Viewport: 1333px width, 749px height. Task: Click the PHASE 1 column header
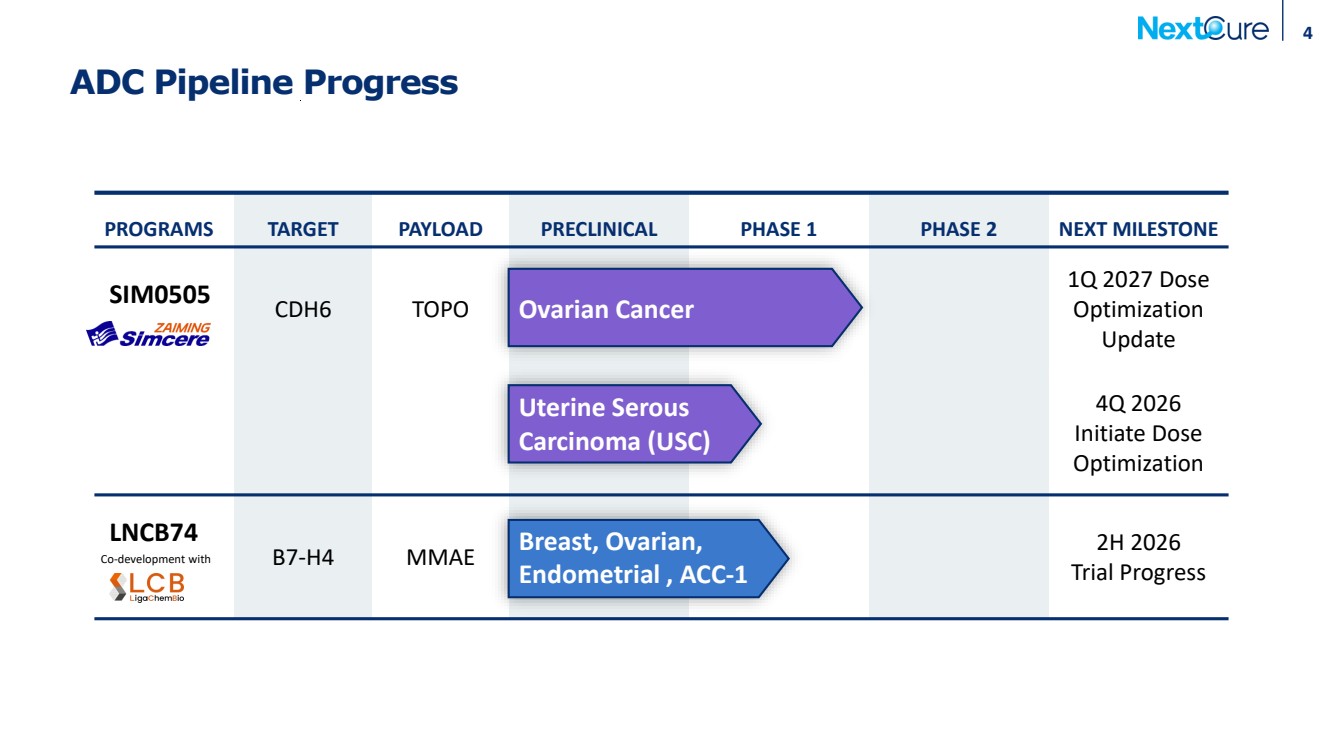click(x=778, y=229)
